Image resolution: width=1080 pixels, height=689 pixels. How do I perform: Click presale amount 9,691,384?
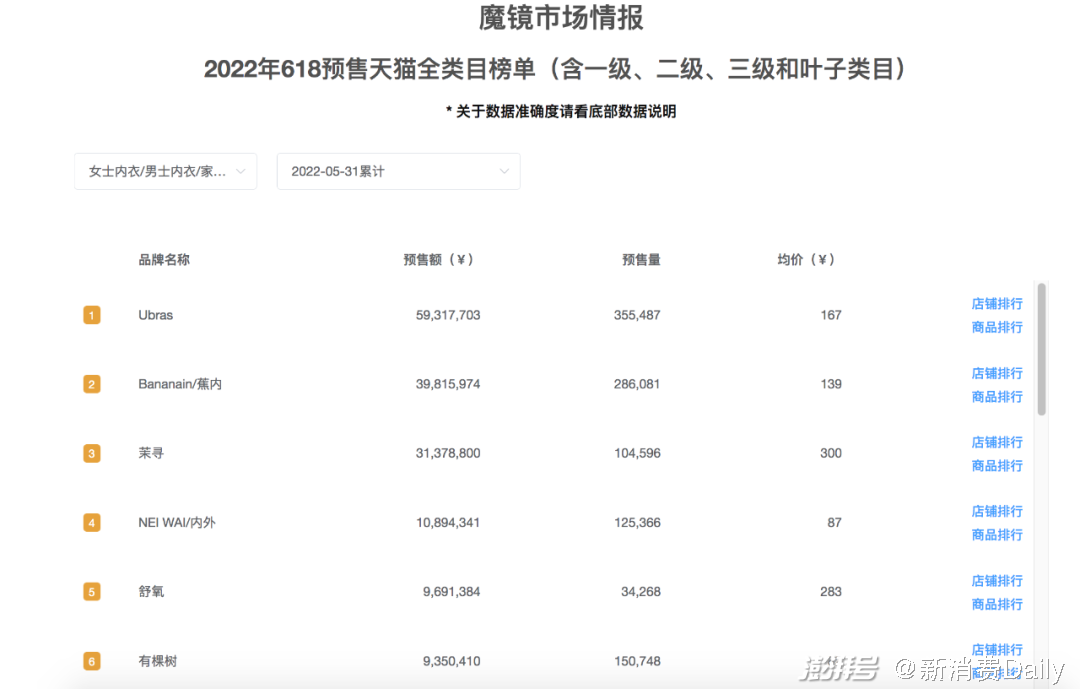coord(451,591)
